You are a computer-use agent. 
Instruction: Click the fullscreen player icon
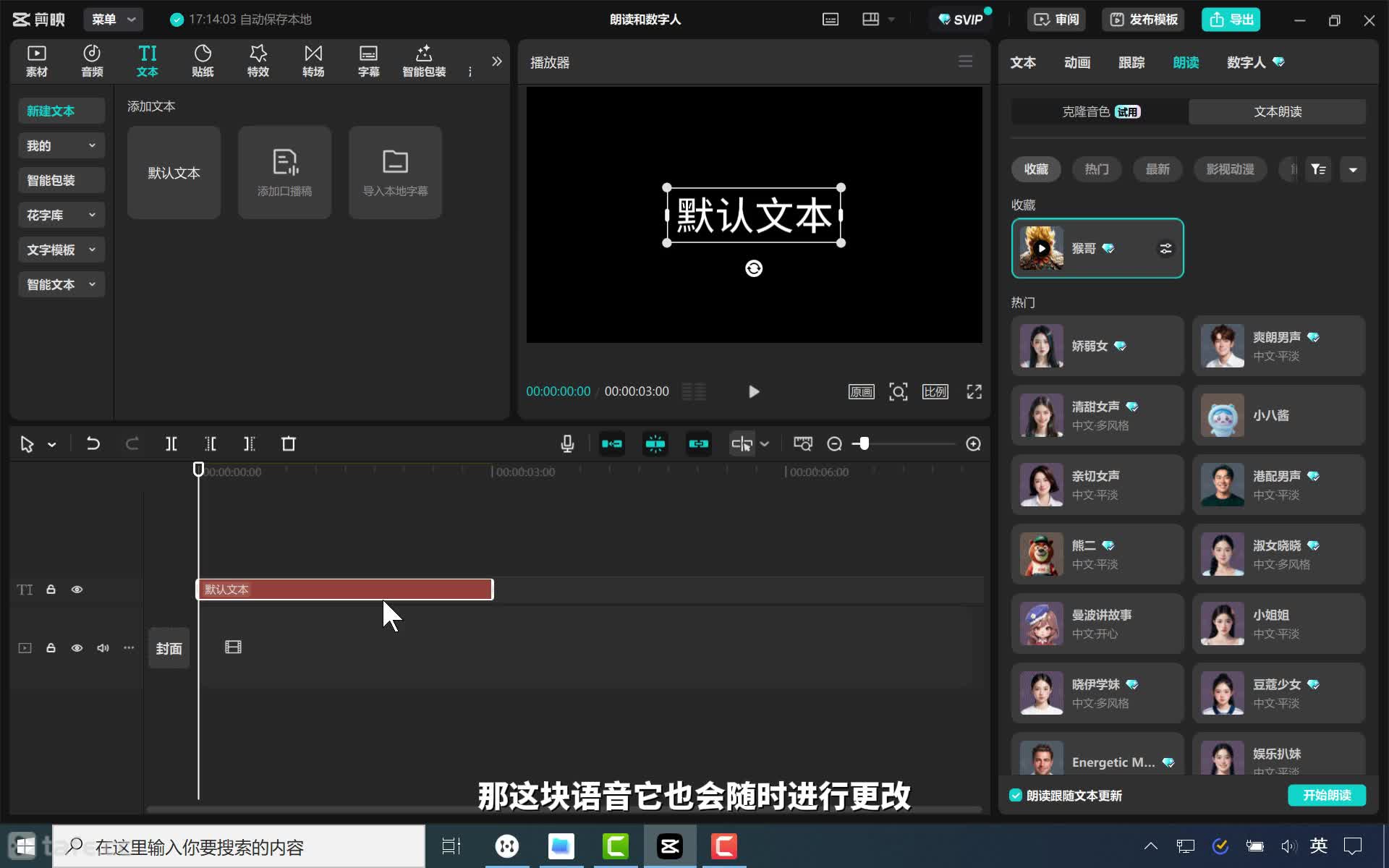point(974,391)
